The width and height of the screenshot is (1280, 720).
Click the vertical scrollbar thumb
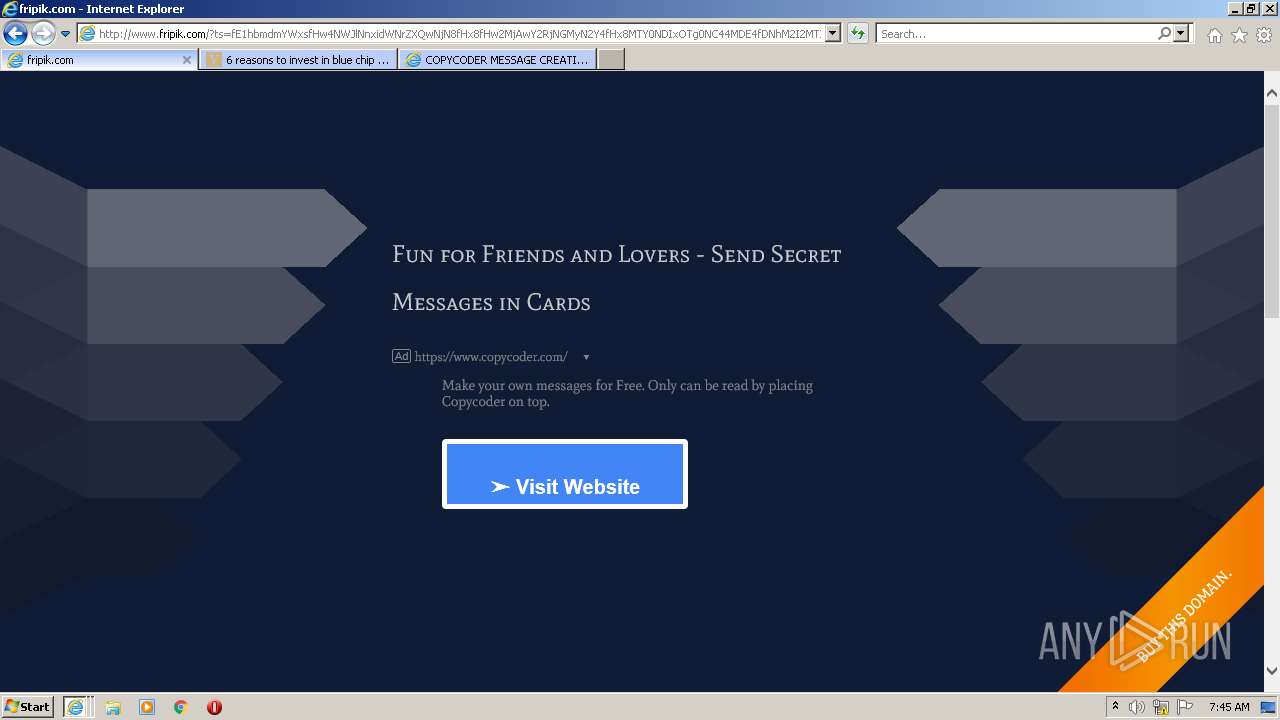[1272, 210]
